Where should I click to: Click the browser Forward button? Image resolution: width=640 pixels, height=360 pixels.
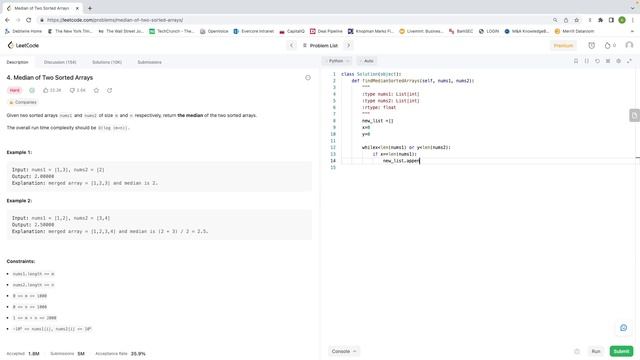[x=18, y=20]
